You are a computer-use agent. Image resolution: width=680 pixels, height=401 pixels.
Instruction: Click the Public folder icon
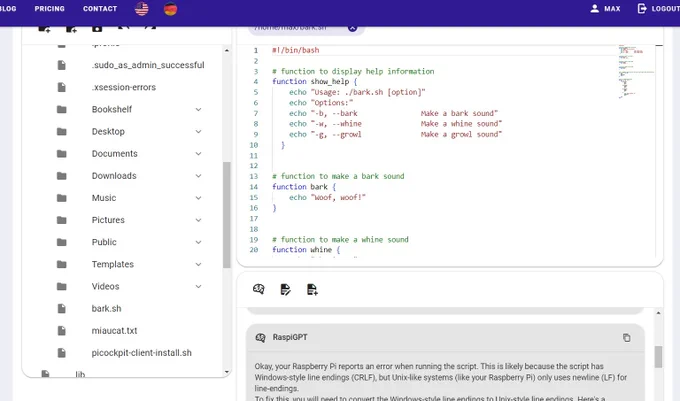(x=62, y=242)
